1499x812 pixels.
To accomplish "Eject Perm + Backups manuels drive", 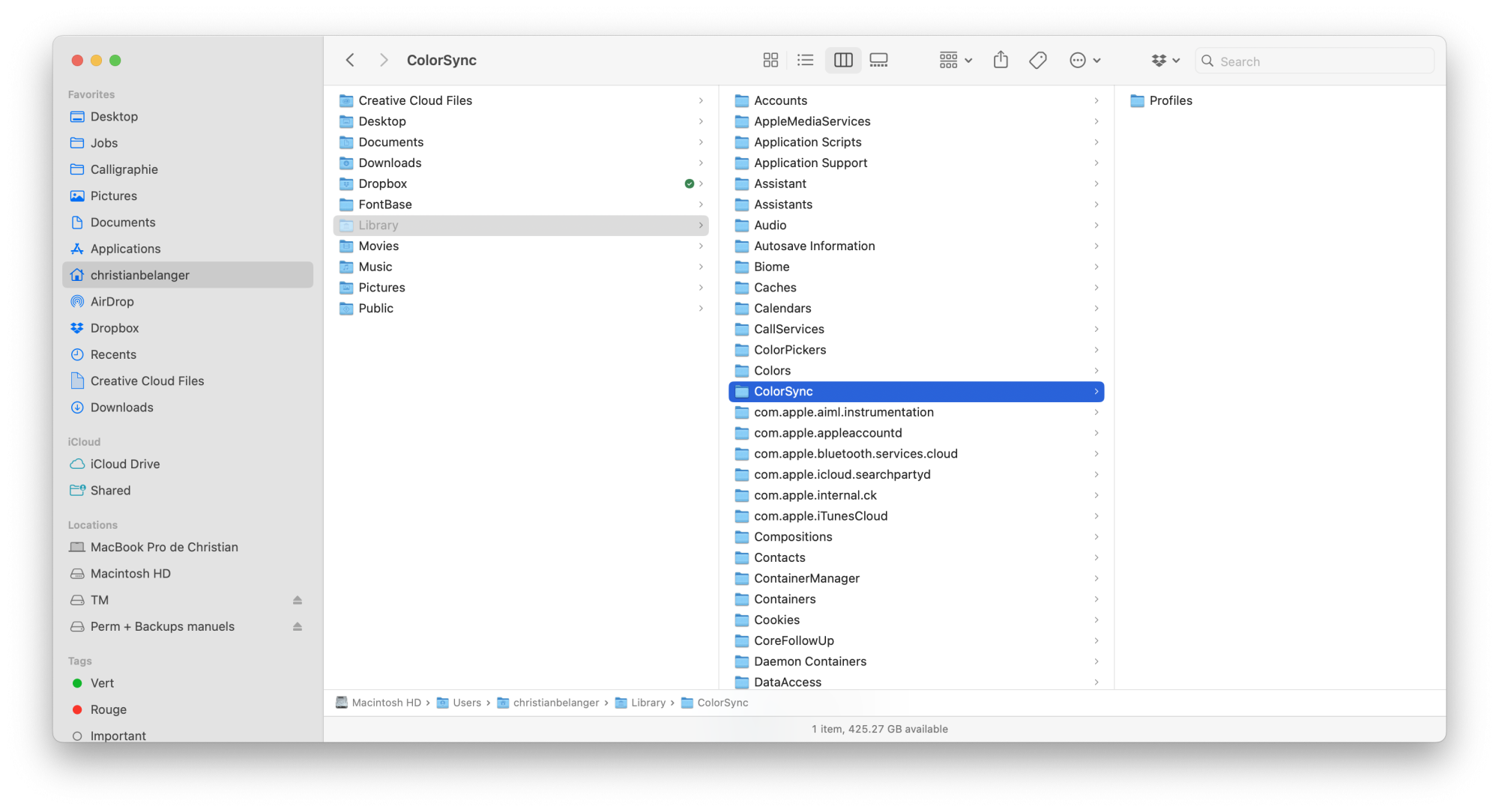I will 298,626.
